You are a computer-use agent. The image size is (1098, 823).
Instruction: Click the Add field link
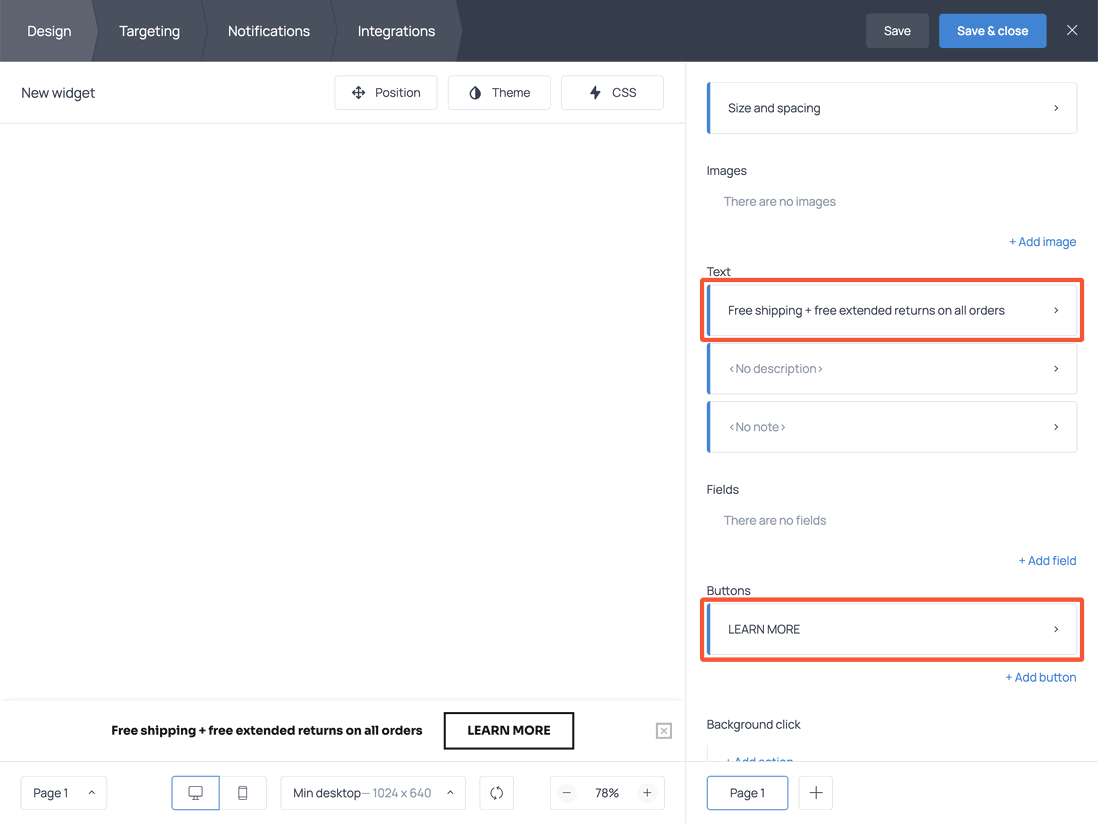pos(1047,560)
